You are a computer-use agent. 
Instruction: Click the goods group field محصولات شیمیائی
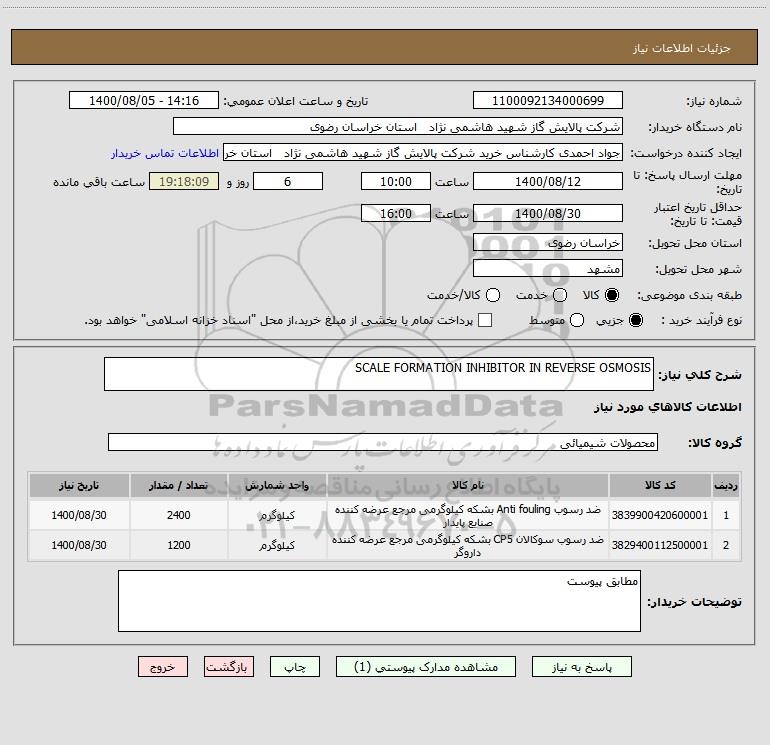coord(383,442)
